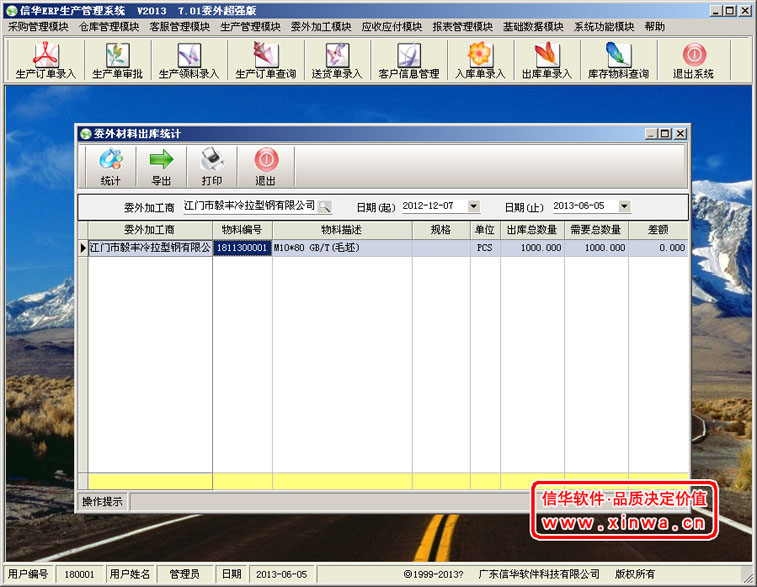The image size is (757, 587).
Task: Click 差额 column header
Action: (x=659, y=230)
